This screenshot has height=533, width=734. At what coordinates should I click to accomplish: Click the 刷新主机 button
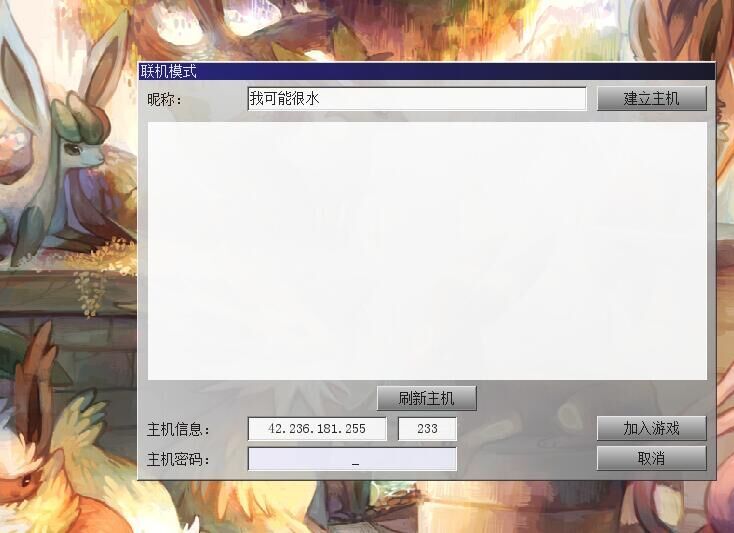click(x=426, y=398)
